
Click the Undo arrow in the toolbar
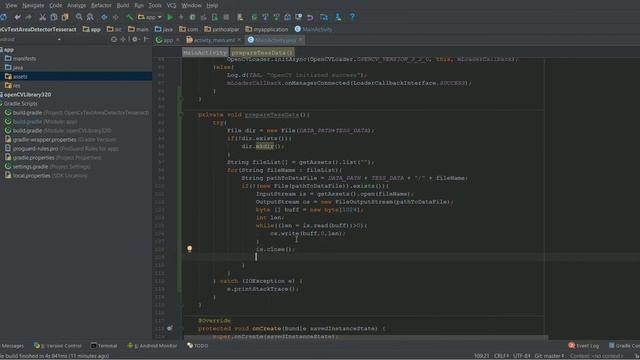pyautogui.click(x=18, y=17)
